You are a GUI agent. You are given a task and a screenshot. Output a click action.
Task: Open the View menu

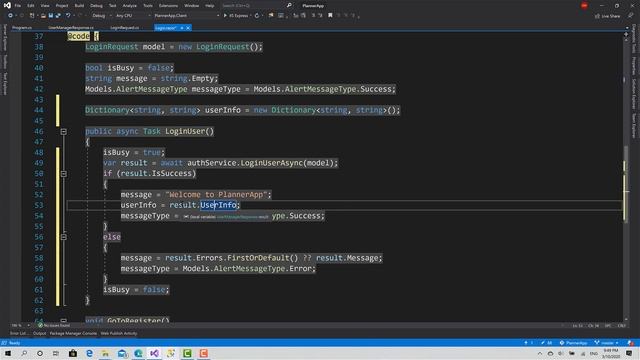point(45,6)
